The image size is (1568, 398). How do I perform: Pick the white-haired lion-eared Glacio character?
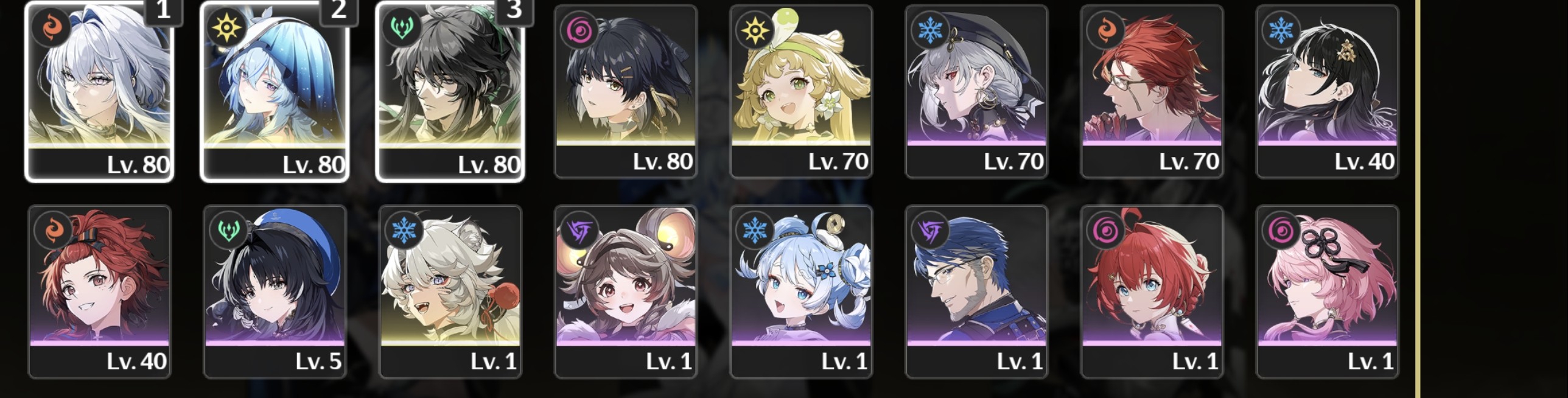(450, 292)
